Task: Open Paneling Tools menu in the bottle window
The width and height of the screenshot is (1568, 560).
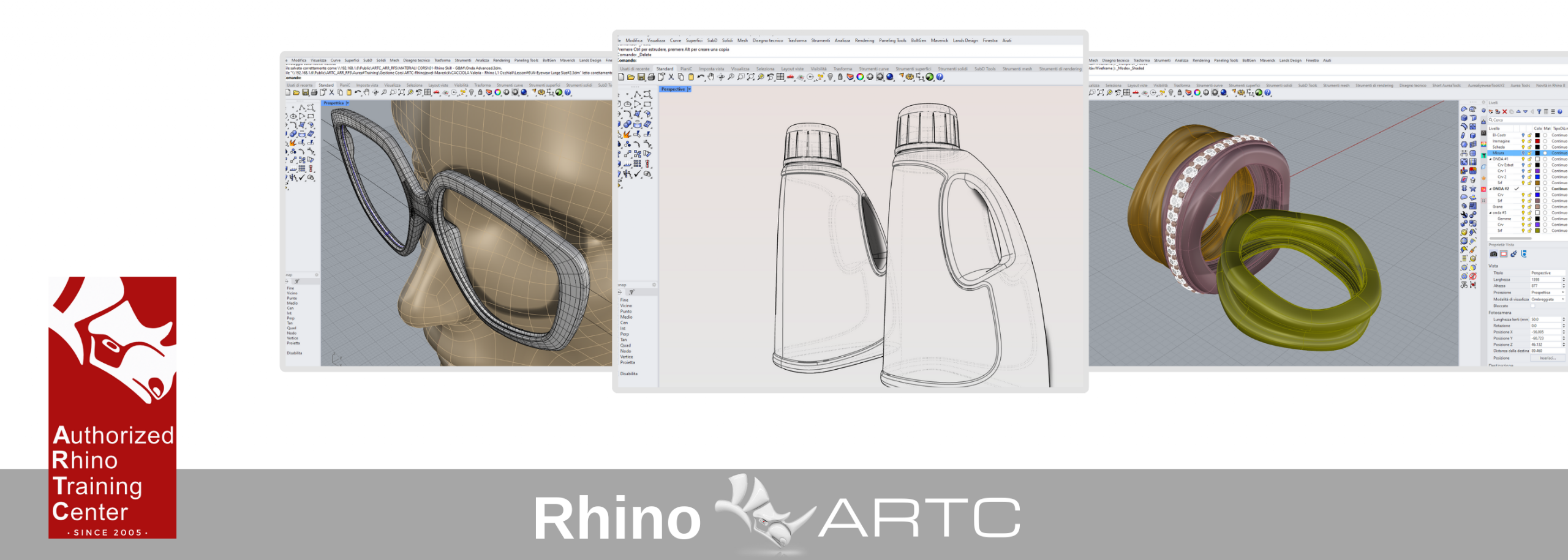Action: pyautogui.click(x=892, y=40)
